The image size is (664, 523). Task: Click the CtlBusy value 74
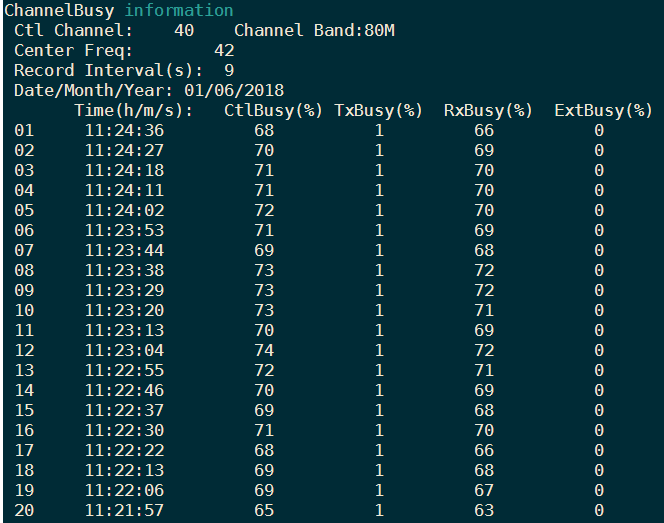264,350
